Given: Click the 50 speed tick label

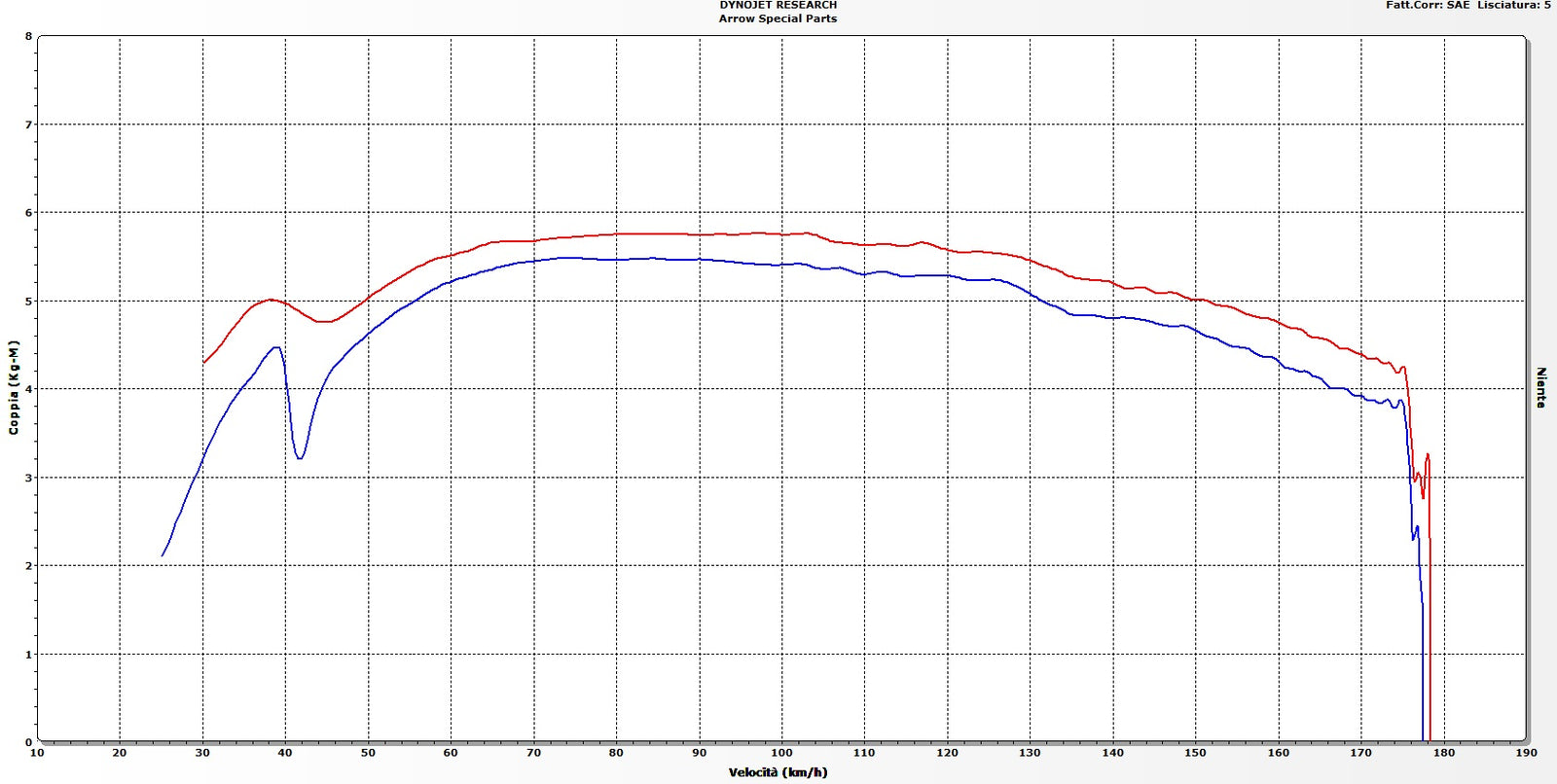Looking at the screenshot, I should [x=368, y=753].
